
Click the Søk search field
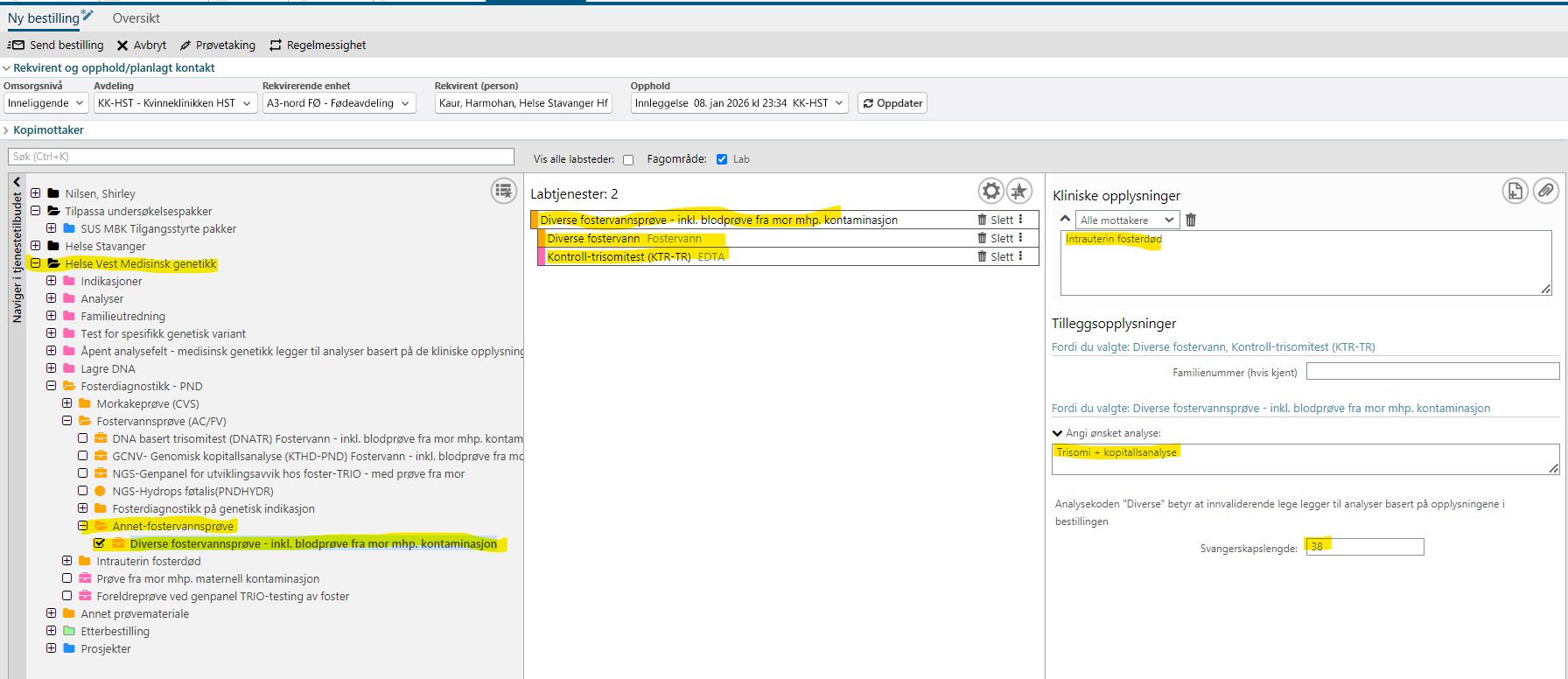coord(261,157)
